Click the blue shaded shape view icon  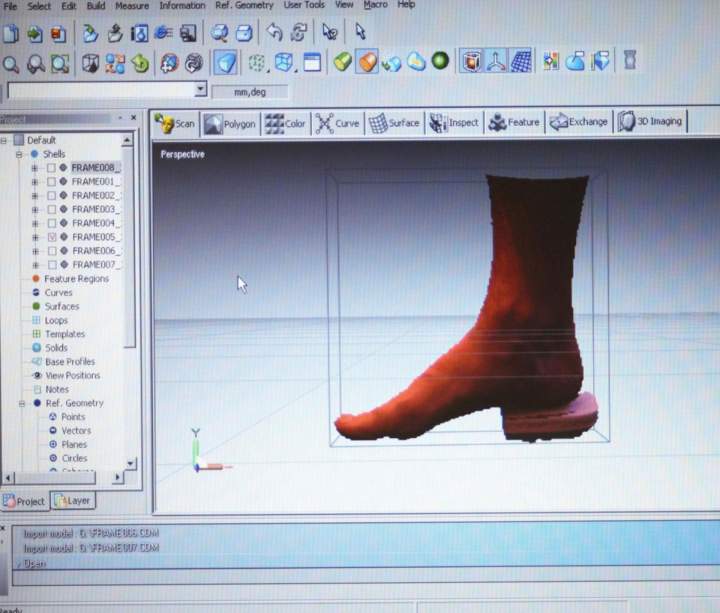coord(225,62)
